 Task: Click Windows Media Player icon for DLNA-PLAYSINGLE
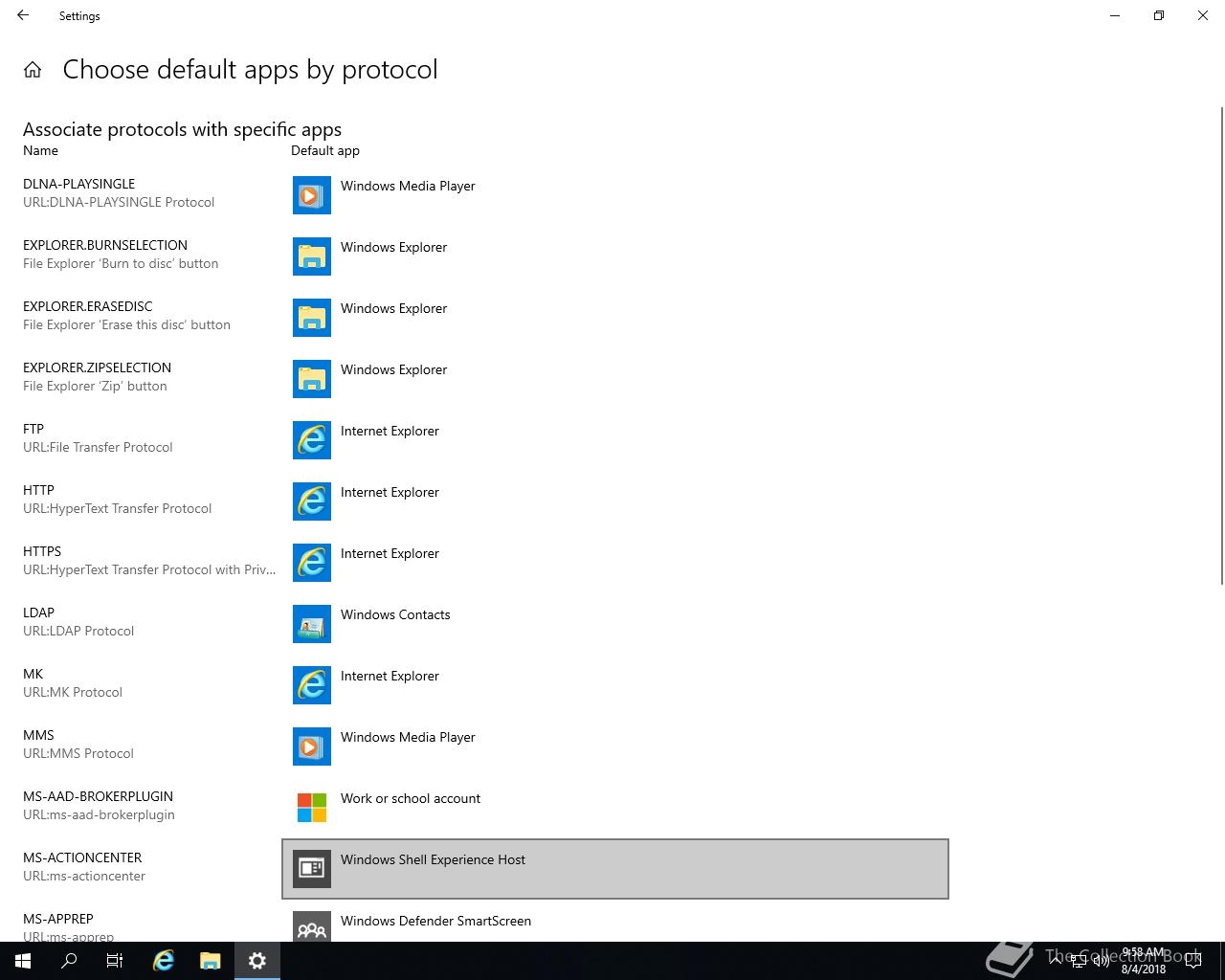coord(312,195)
